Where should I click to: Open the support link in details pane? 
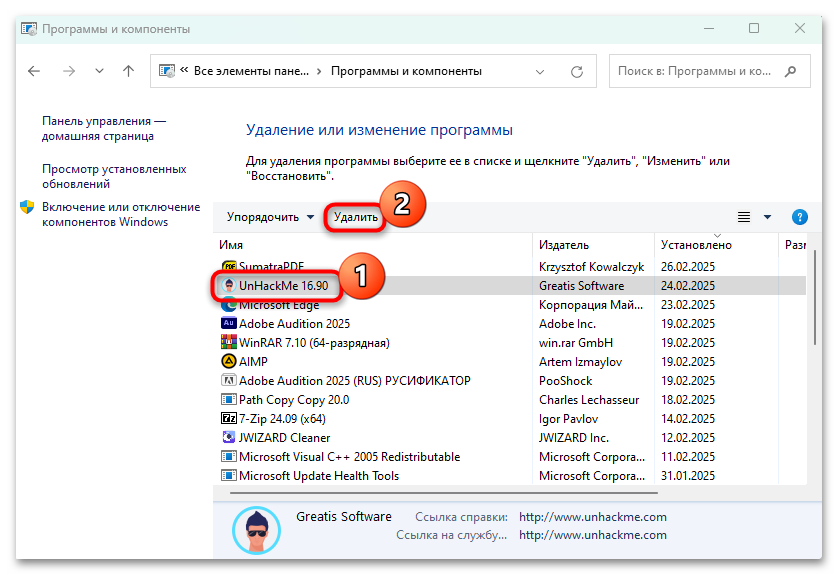click(x=593, y=535)
